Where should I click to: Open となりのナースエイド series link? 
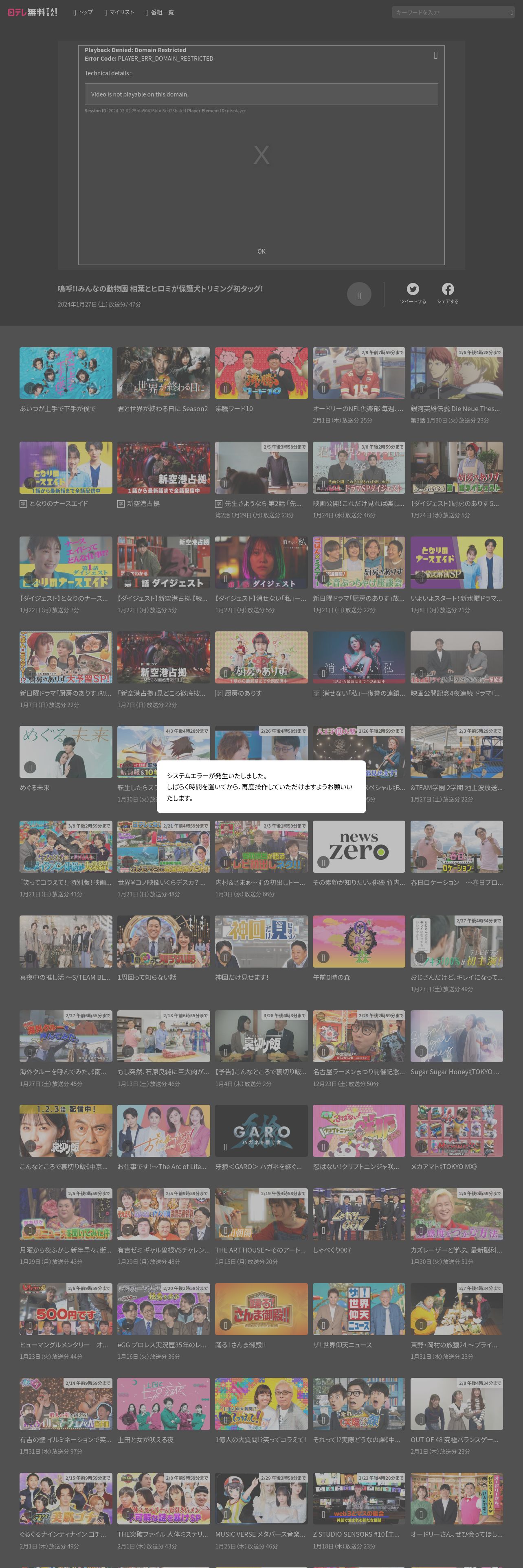[x=59, y=504]
